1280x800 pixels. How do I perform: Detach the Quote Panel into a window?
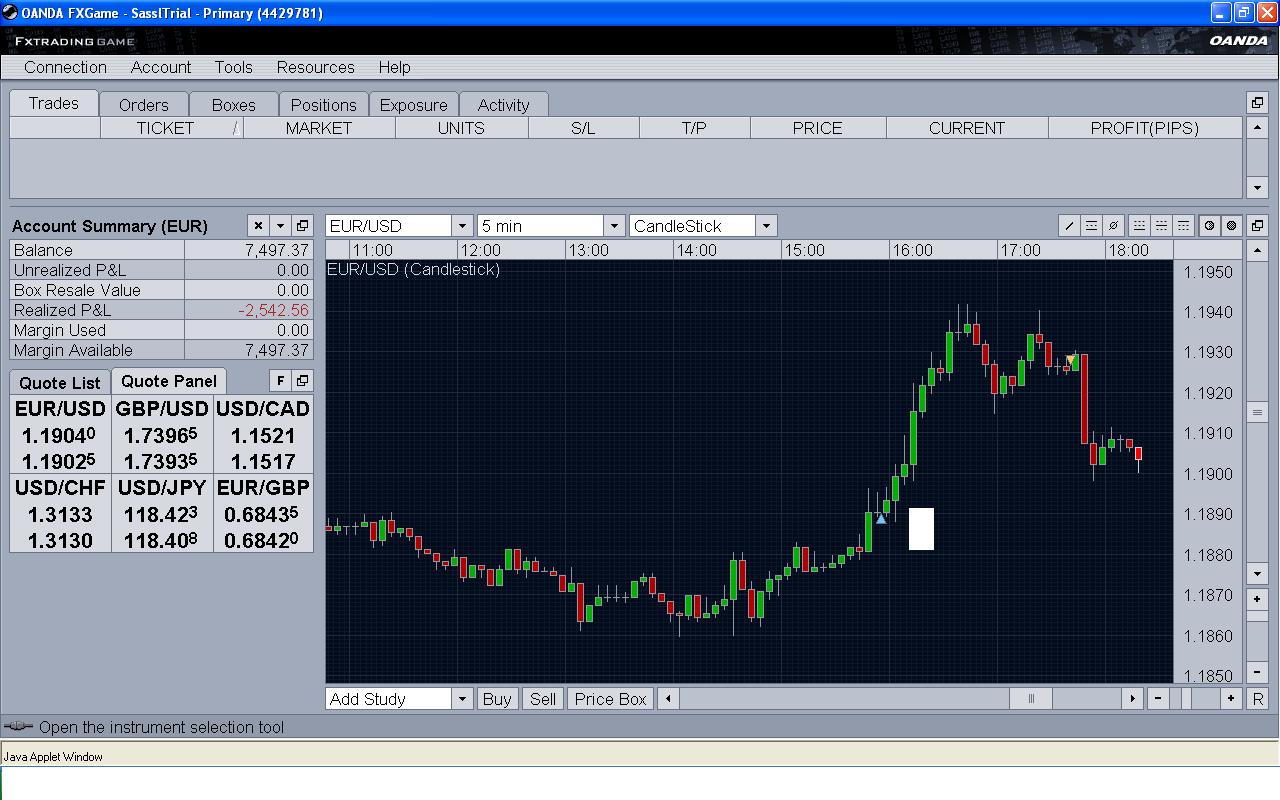point(302,381)
